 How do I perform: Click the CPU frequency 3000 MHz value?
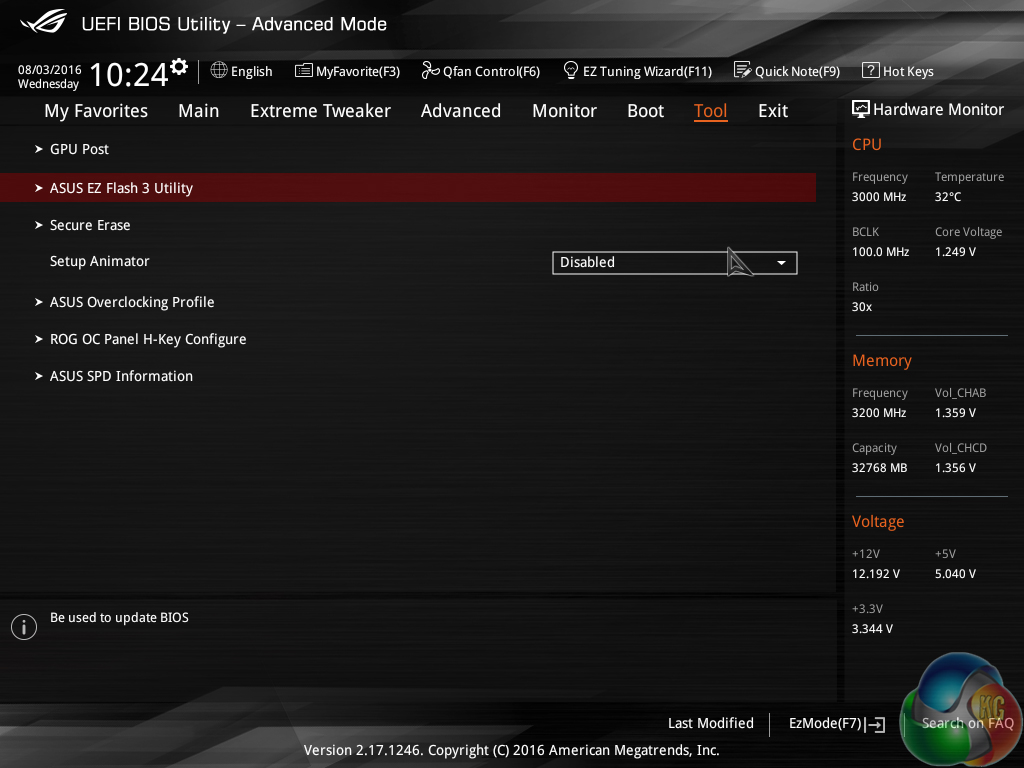pyautogui.click(x=879, y=197)
